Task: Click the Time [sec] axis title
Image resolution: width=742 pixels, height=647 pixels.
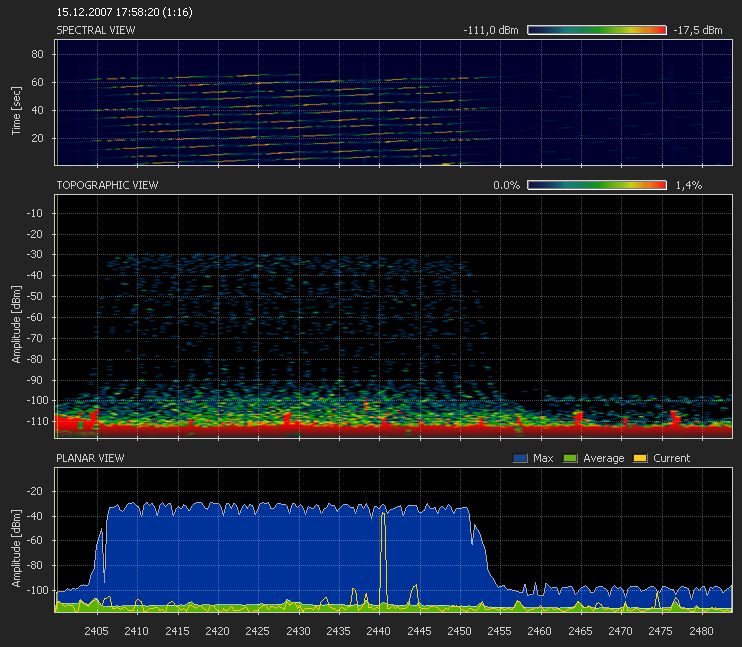Action: (x=16, y=110)
